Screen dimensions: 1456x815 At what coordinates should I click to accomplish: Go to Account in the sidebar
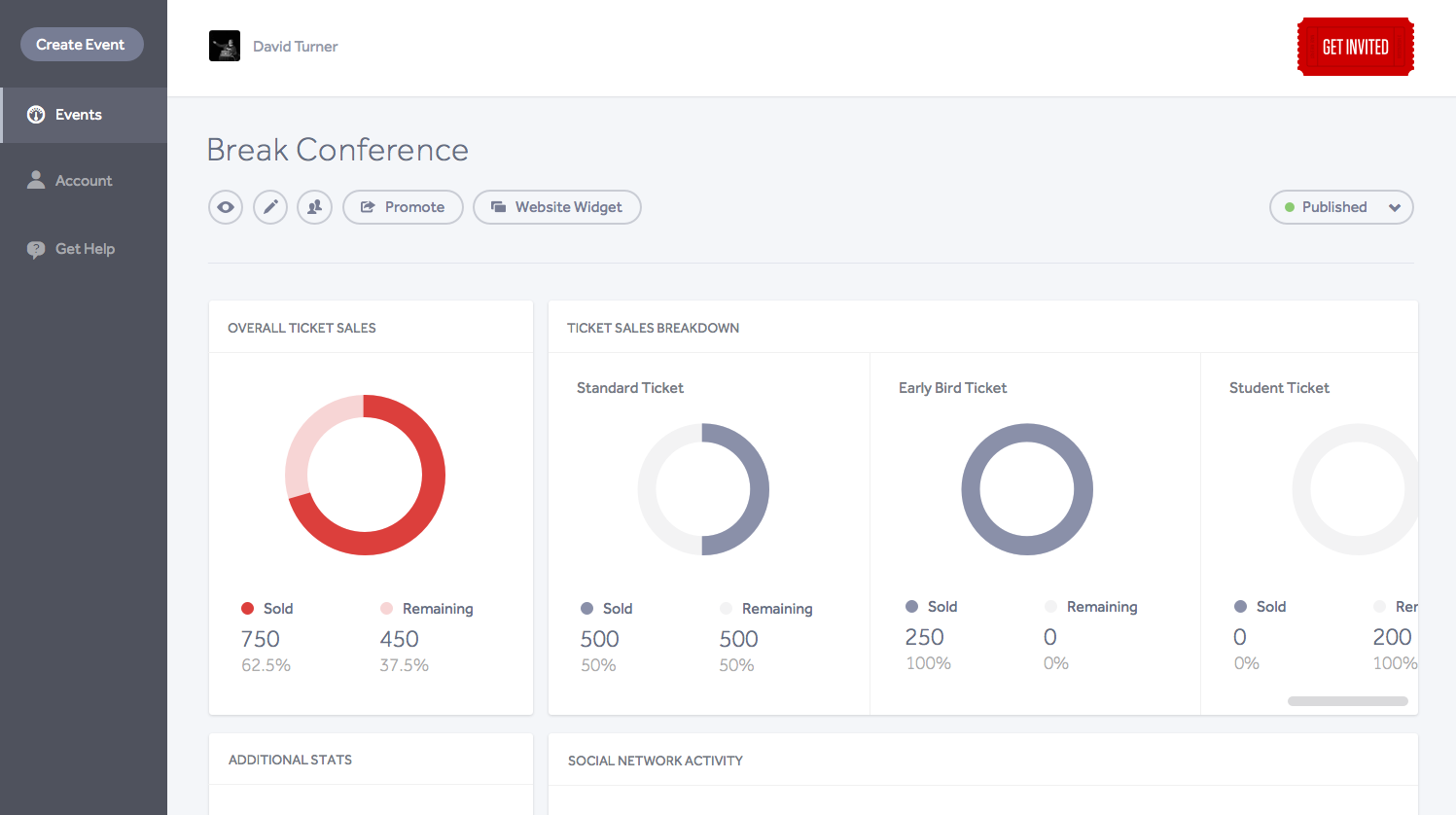(x=84, y=181)
